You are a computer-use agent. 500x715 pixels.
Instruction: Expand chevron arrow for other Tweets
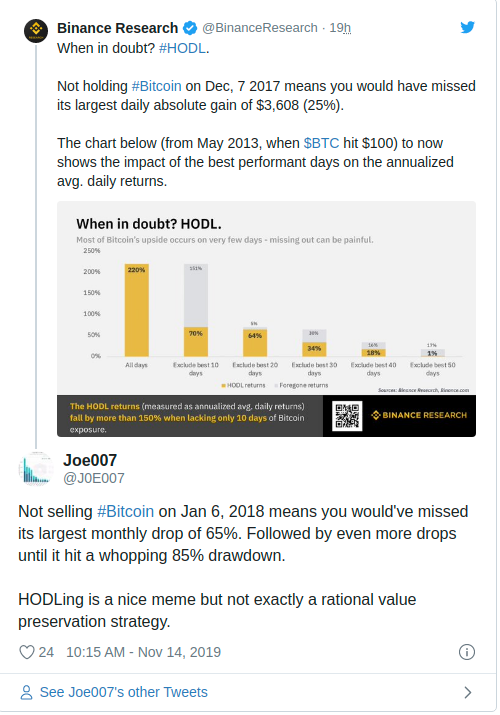tap(468, 692)
